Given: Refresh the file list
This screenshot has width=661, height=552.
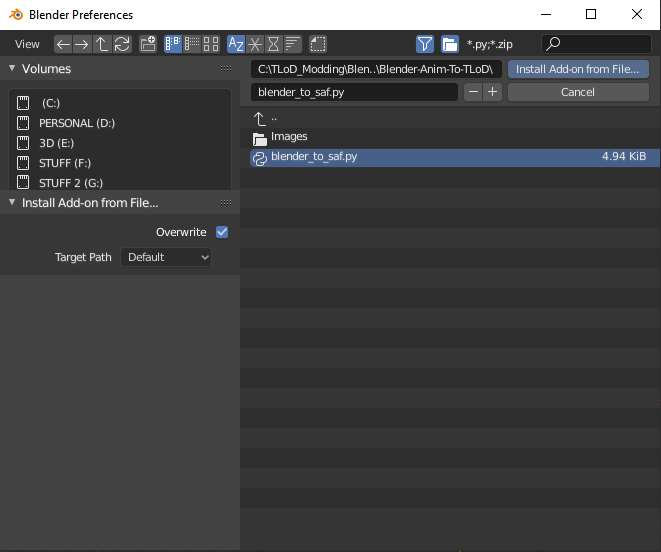Looking at the screenshot, I should (x=122, y=44).
